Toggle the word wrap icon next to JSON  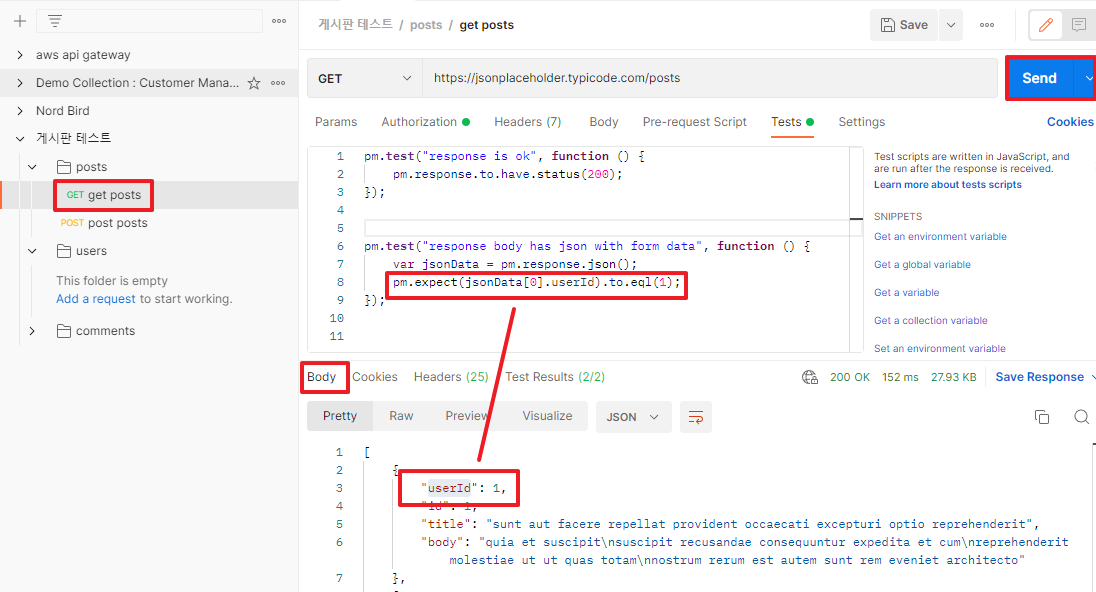[695, 417]
